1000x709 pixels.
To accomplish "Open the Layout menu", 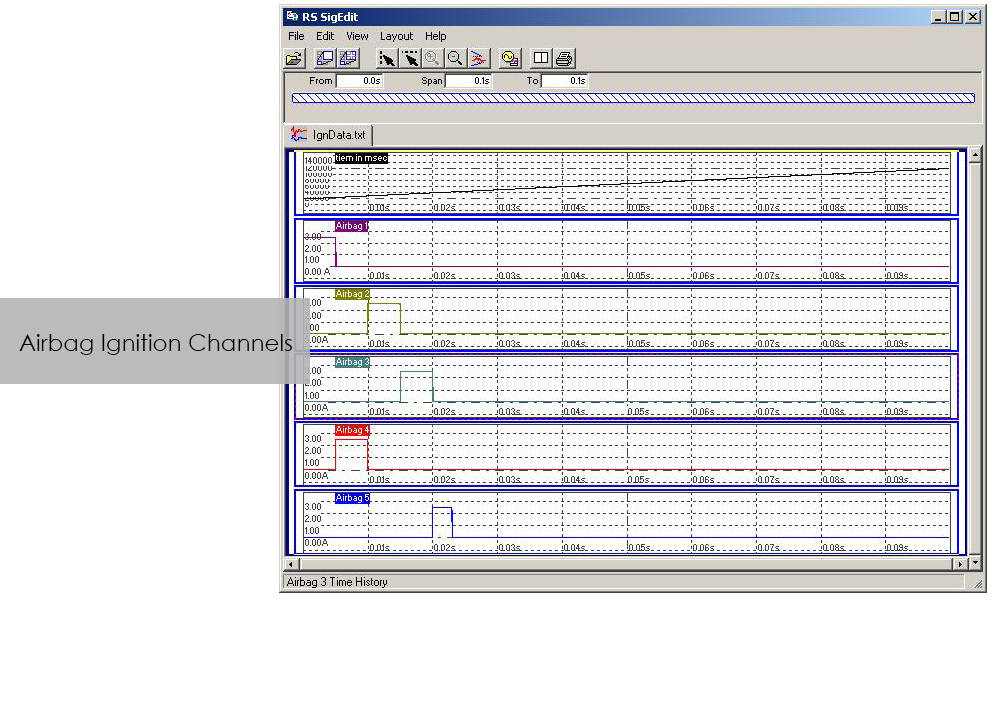I will [396, 36].
